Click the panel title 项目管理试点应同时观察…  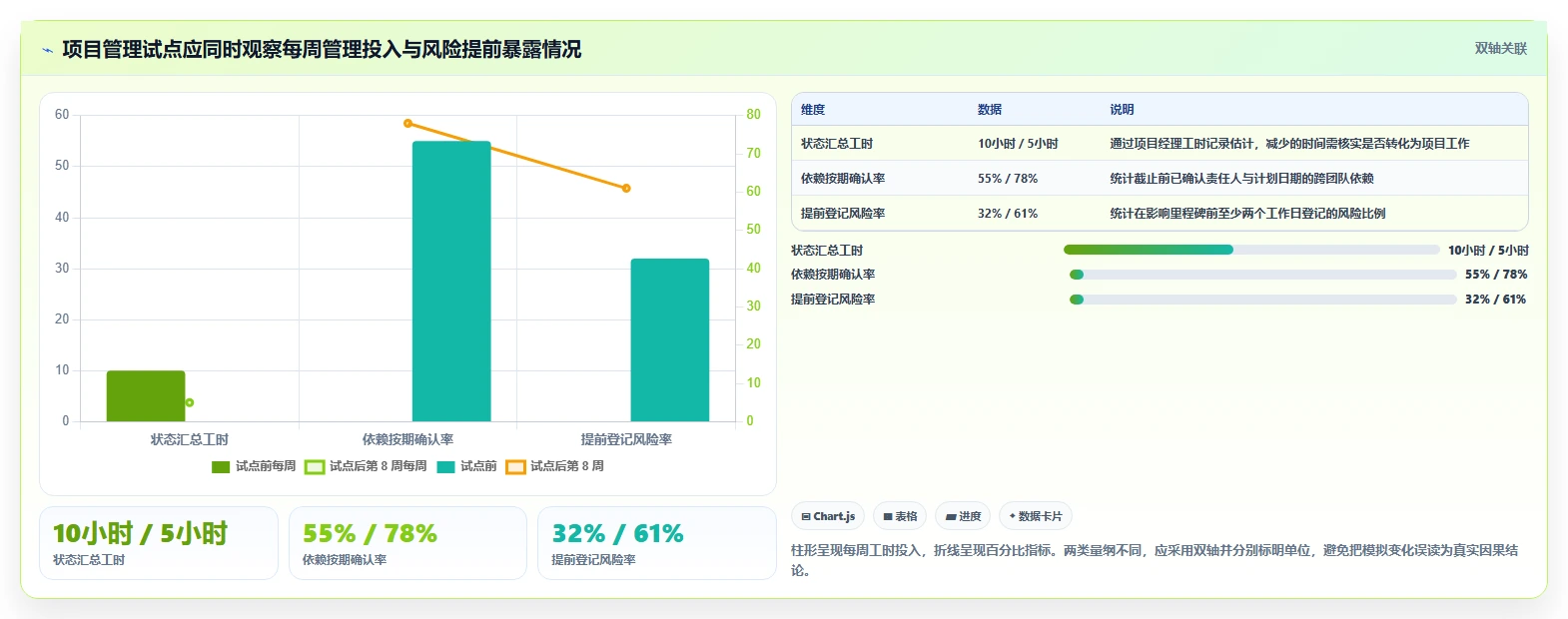(x=322, y=49)
